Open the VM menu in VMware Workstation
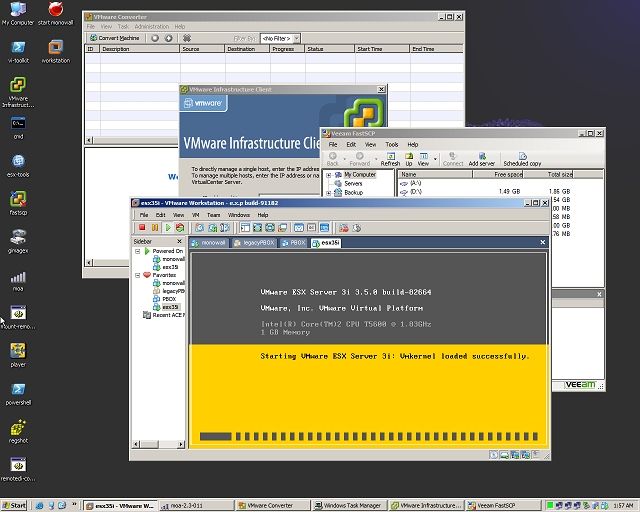Viewport: 640px width, 512px height. point(196,215)
